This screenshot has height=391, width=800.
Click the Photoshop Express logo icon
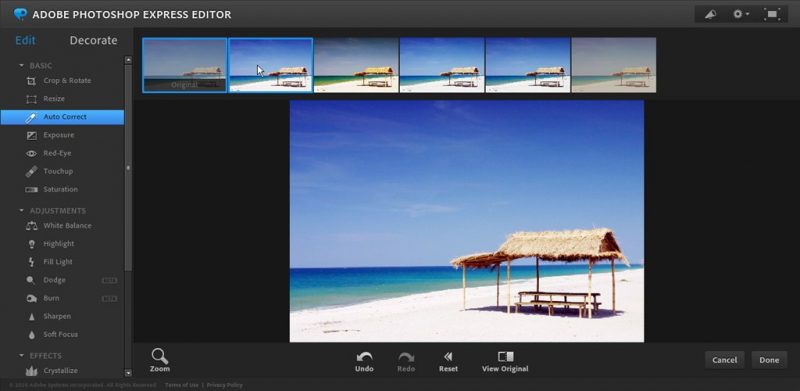tap(20, 14)
